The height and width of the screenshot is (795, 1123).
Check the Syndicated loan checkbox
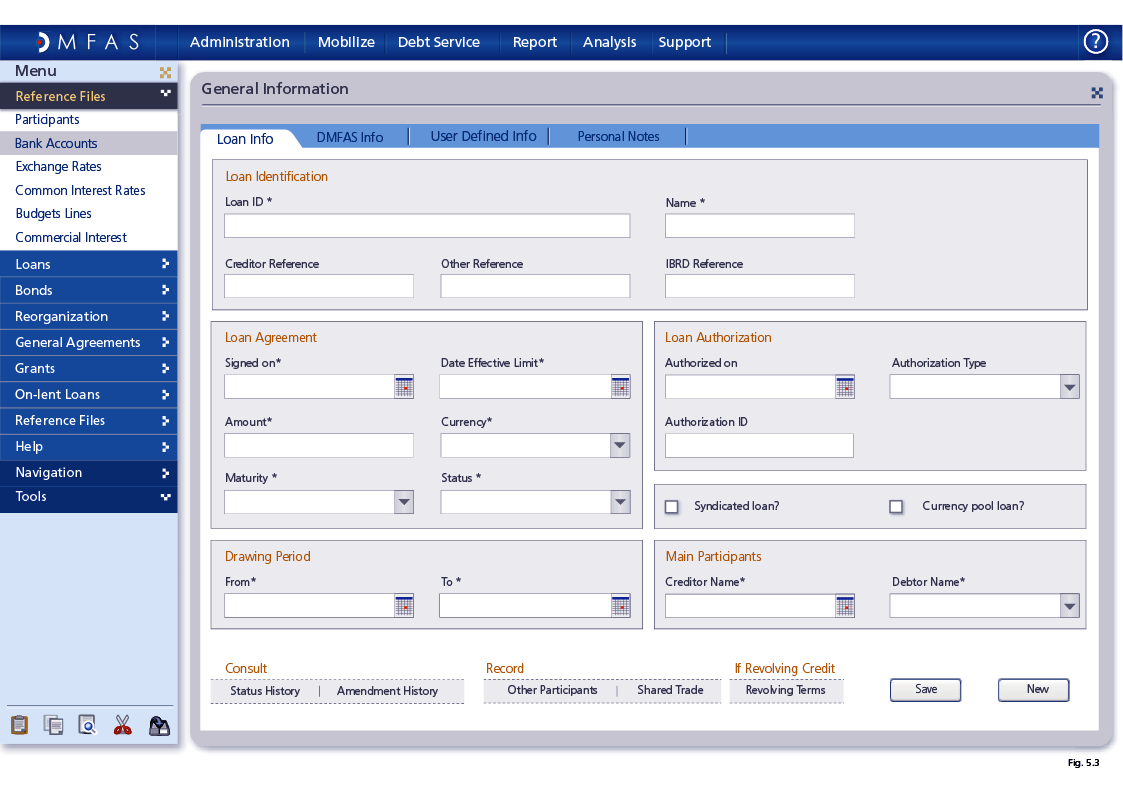pyautogui.click(x=672, y=507)
